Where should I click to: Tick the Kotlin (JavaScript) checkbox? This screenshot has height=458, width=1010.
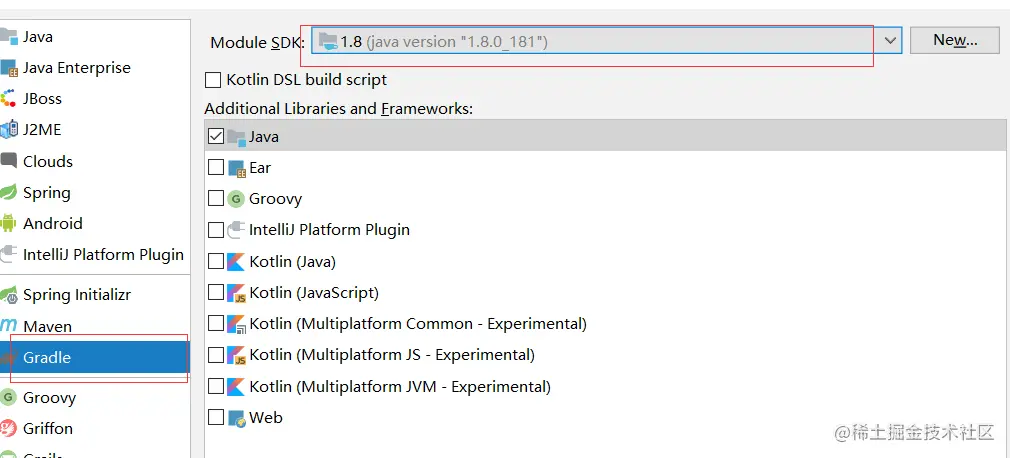click(x=216, y=292)
